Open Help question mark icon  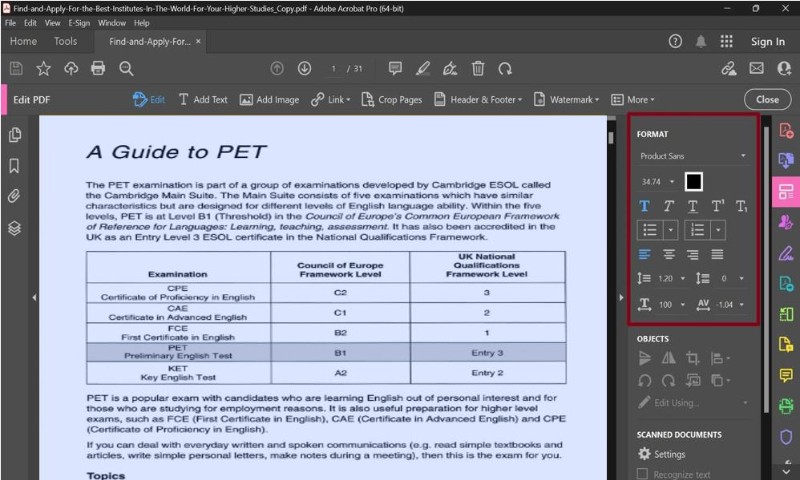[x=675, y=41]
